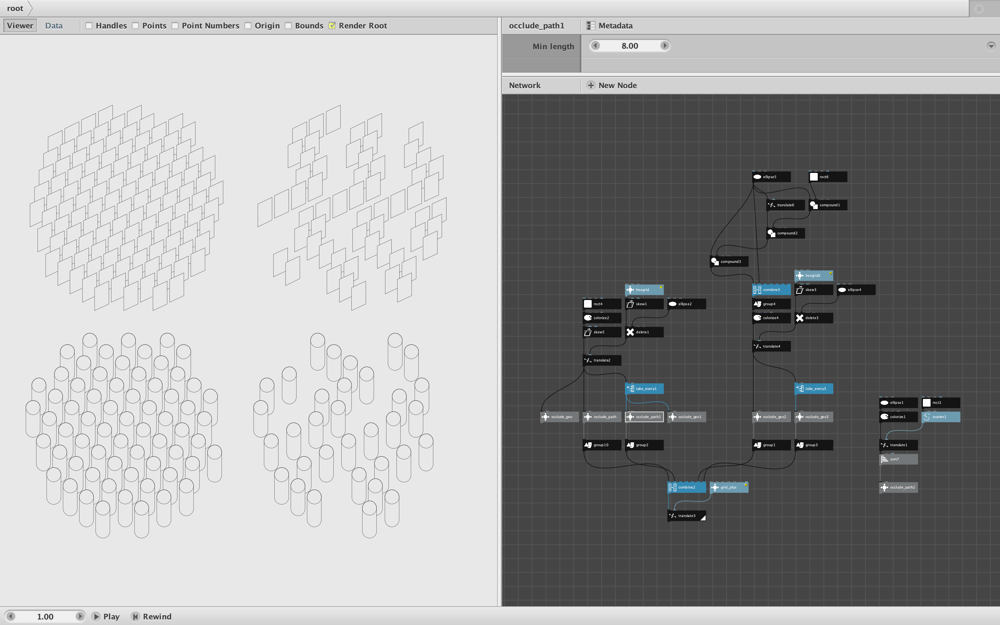This screenshot has width=1000, height=625.
Task: Select the hexgrid node icon
Action: [630, 290]
